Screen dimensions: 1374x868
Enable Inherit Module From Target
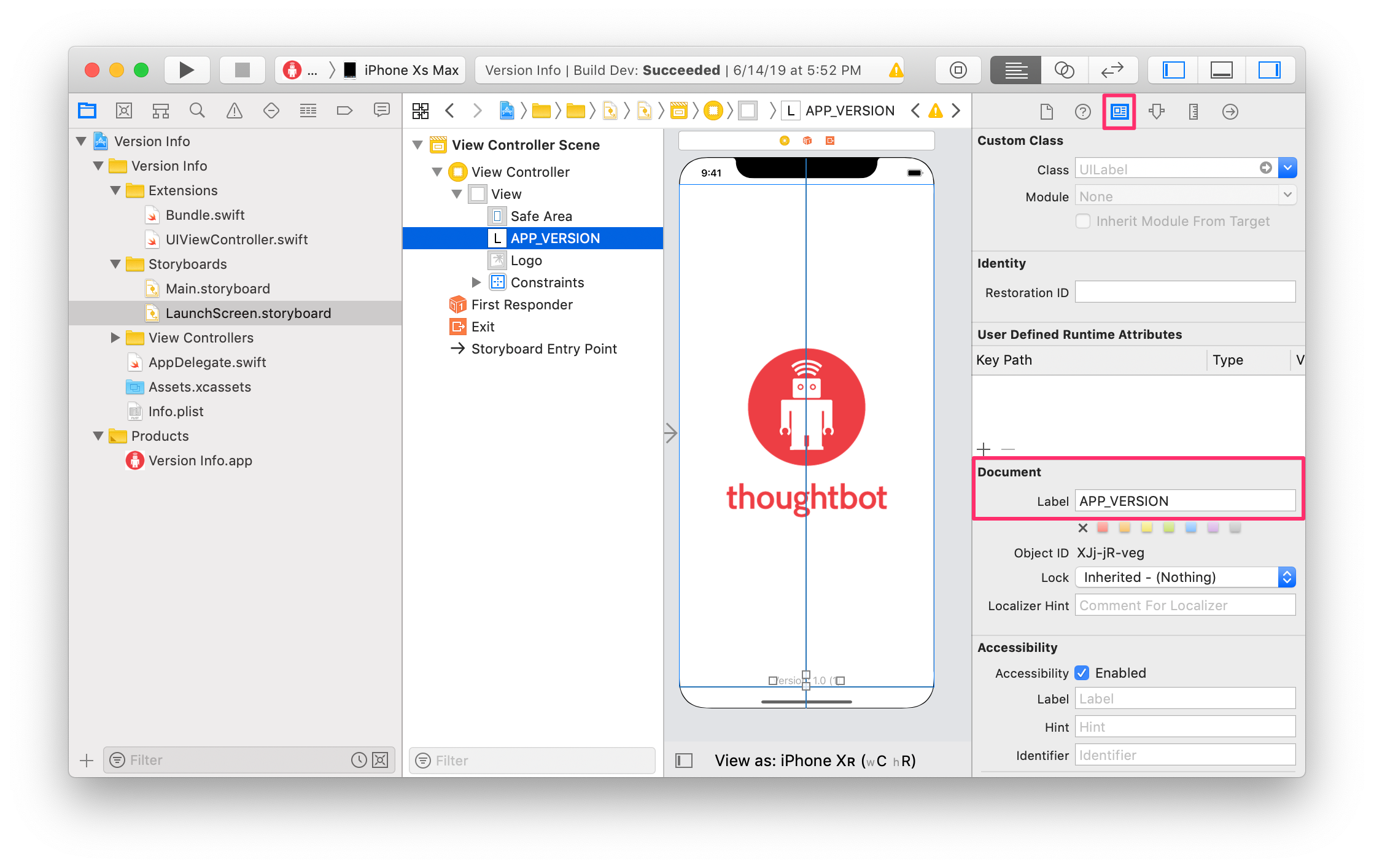coord(1083,221)
